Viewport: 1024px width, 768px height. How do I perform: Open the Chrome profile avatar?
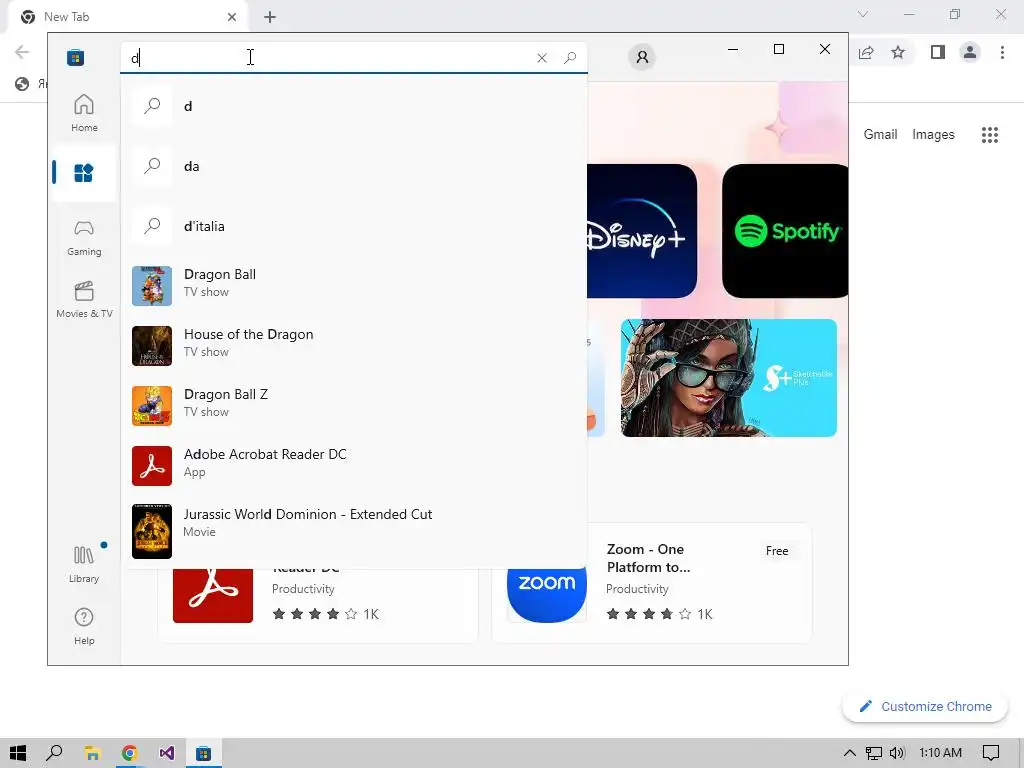tap(970, 52)
